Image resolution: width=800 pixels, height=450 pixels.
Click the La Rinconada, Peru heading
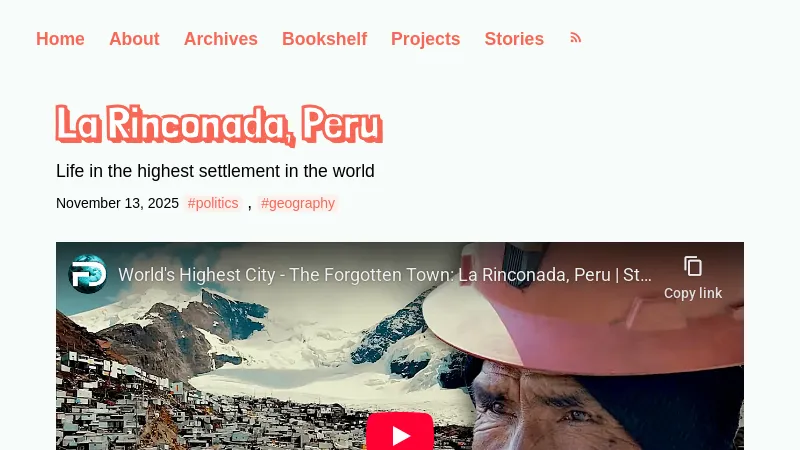tap(219, 124)
